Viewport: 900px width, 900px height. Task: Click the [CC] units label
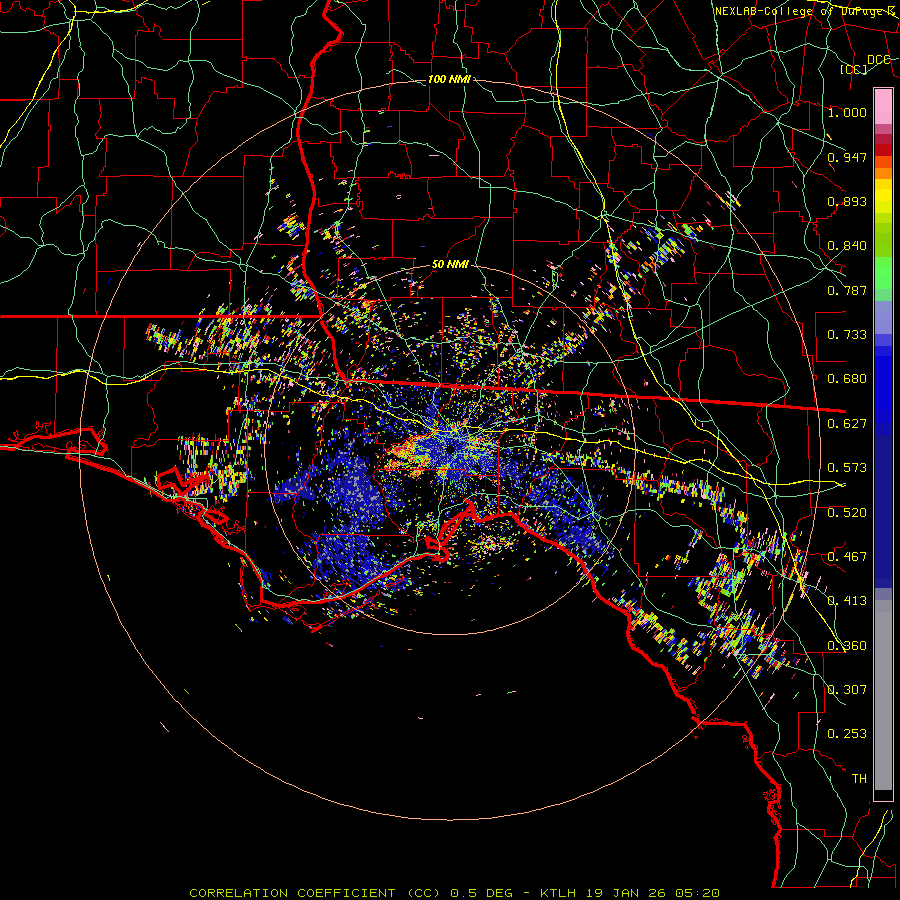pyautogui.click(x=854, y=69)
